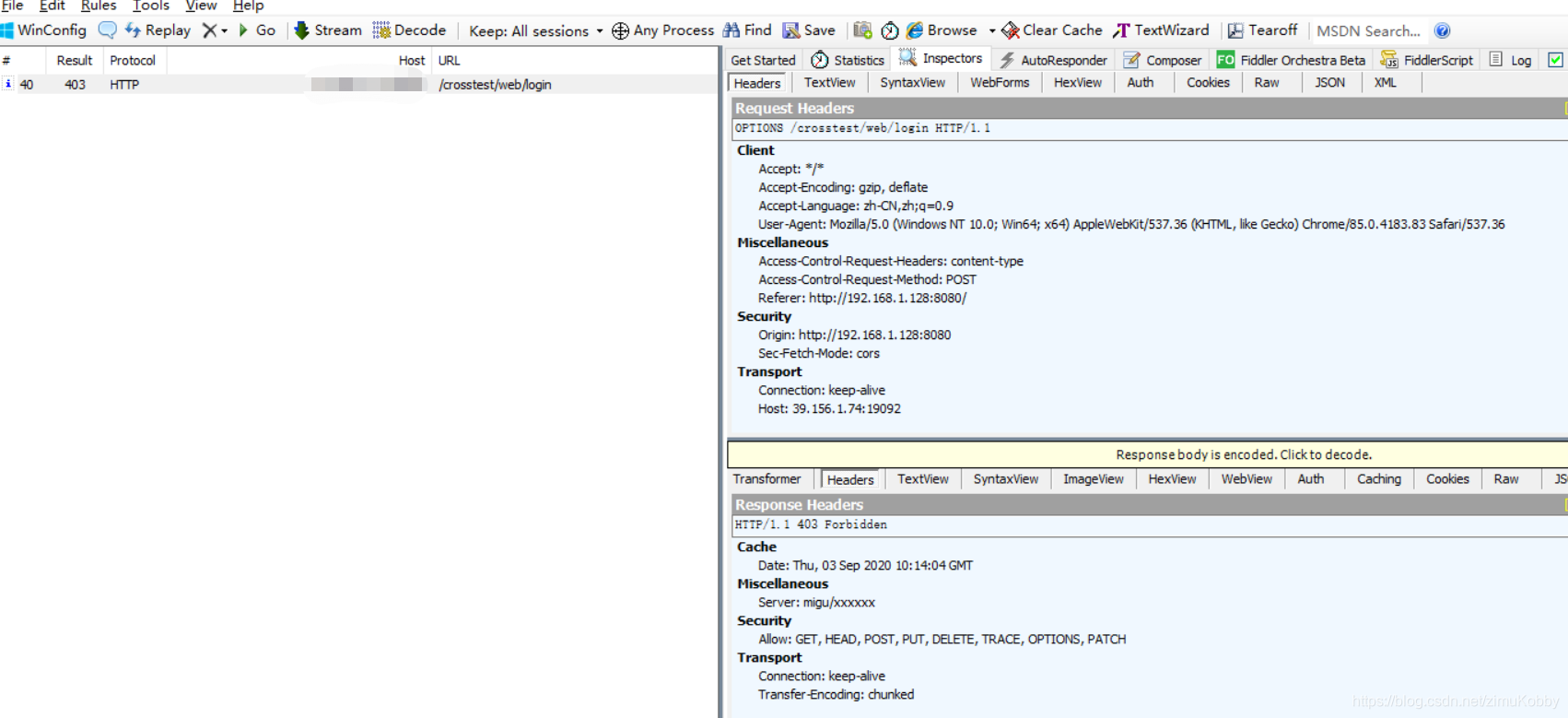Open the FiddlerScript tab
This screenshot has height=718, width=1568.
tap(1426, 60)
